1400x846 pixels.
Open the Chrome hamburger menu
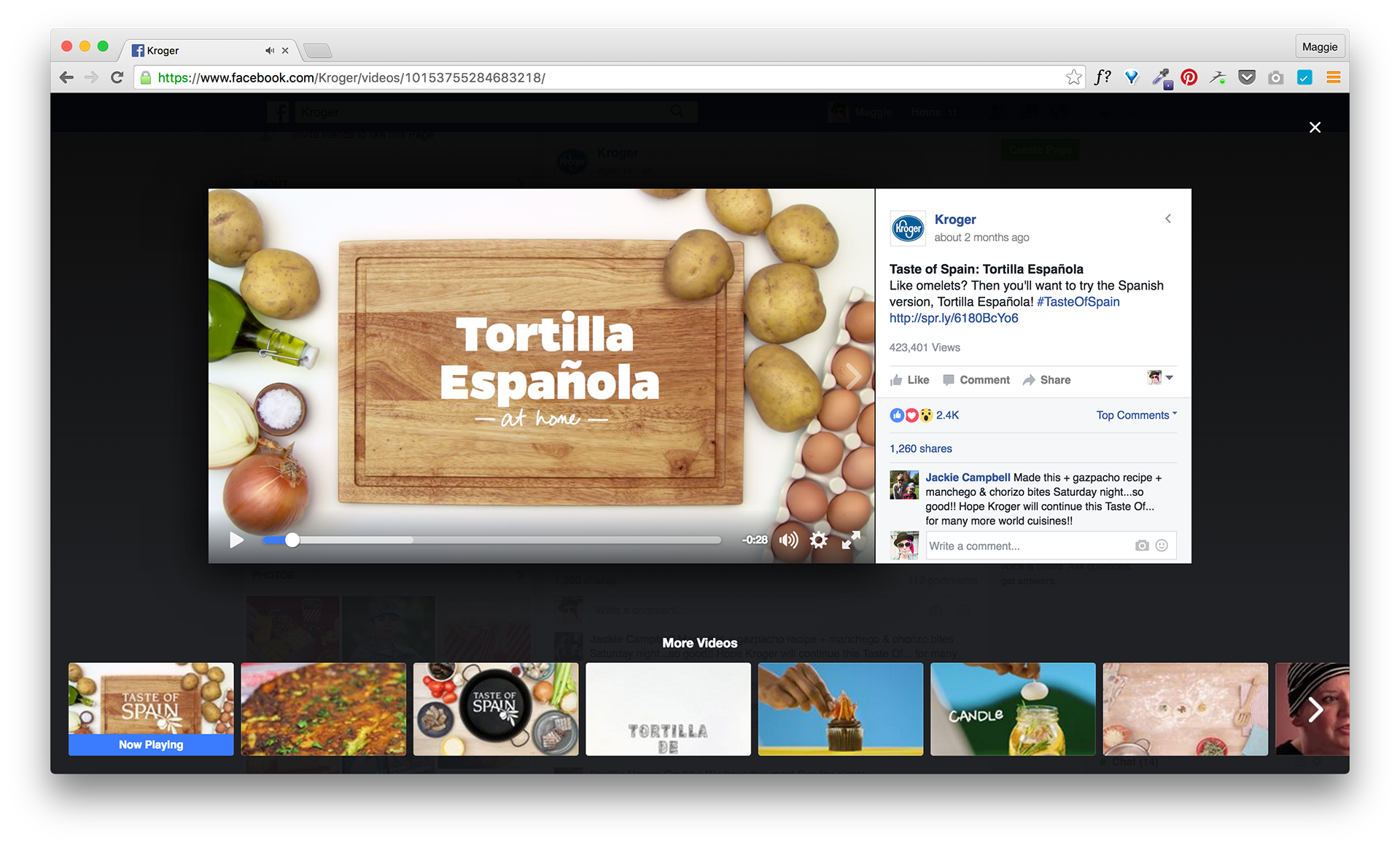1334,77
